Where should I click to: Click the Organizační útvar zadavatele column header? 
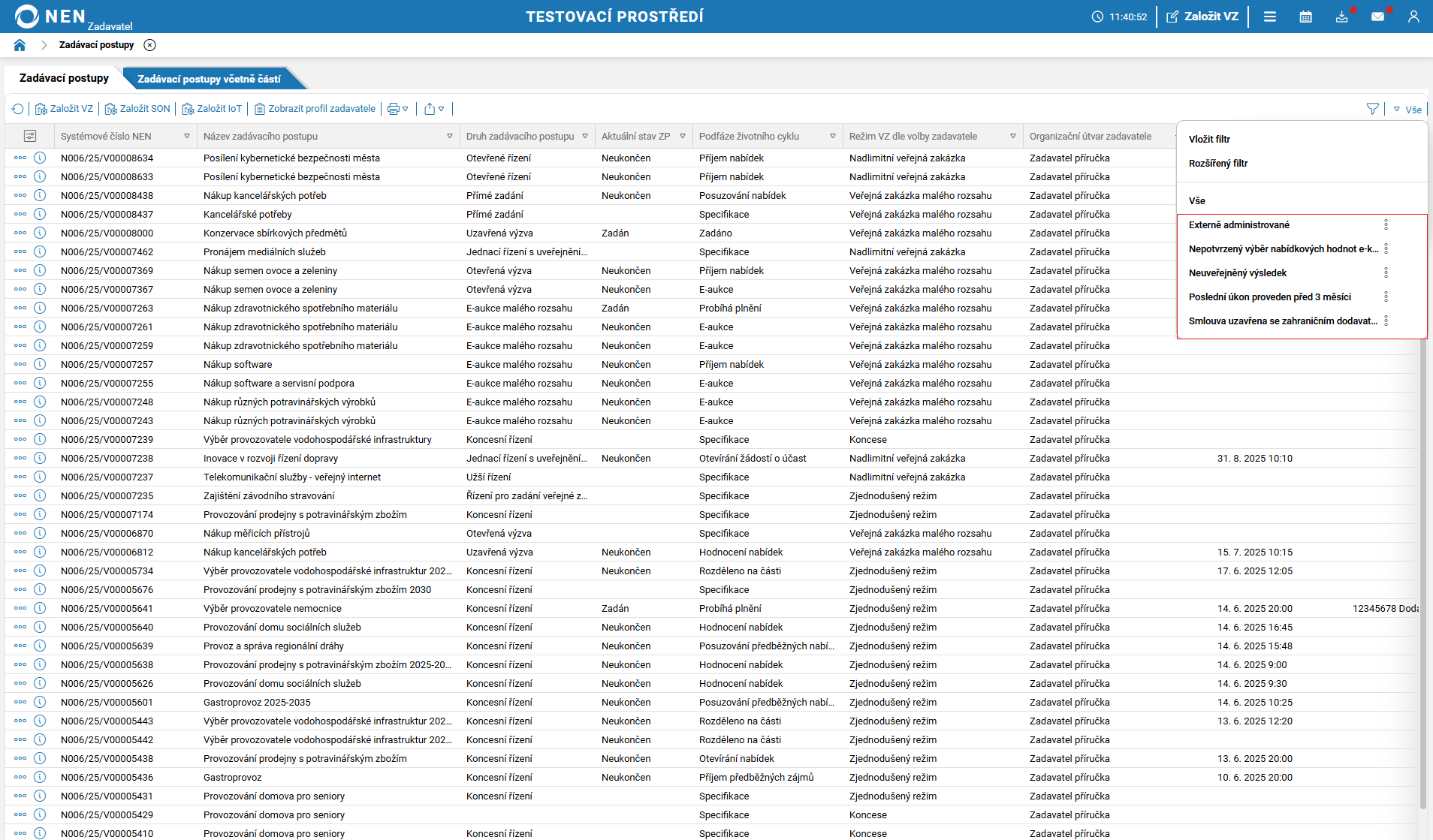(1091, 136)
